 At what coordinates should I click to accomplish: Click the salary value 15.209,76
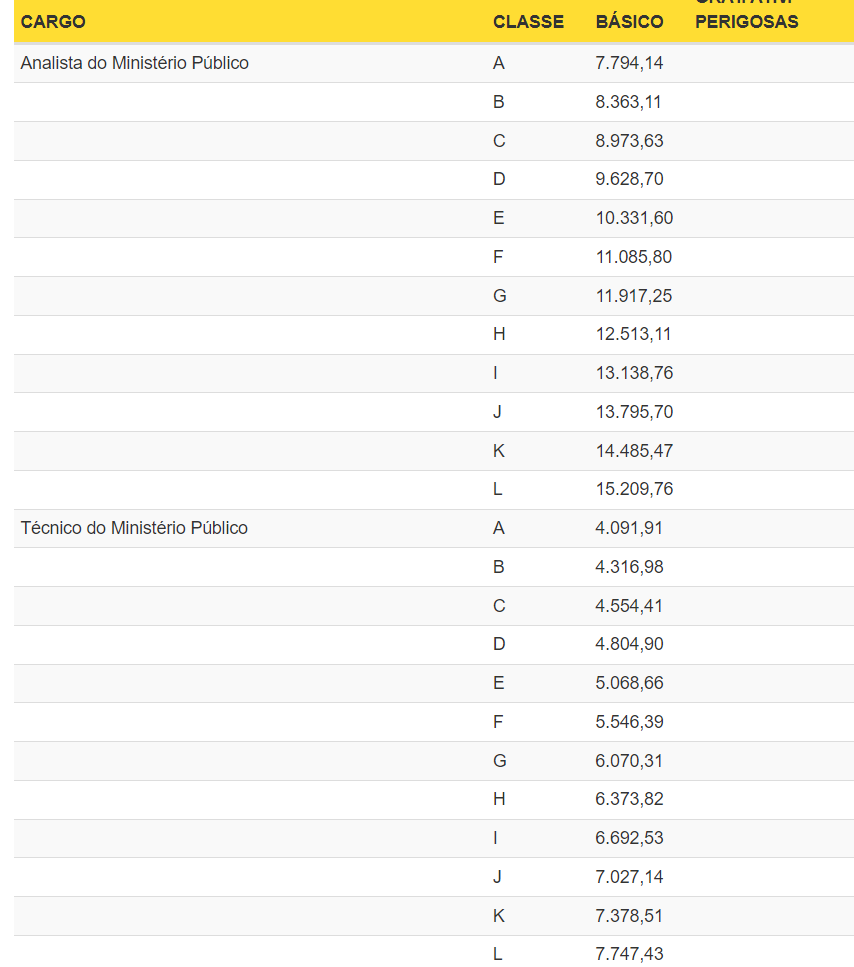[x=634, y=489]
